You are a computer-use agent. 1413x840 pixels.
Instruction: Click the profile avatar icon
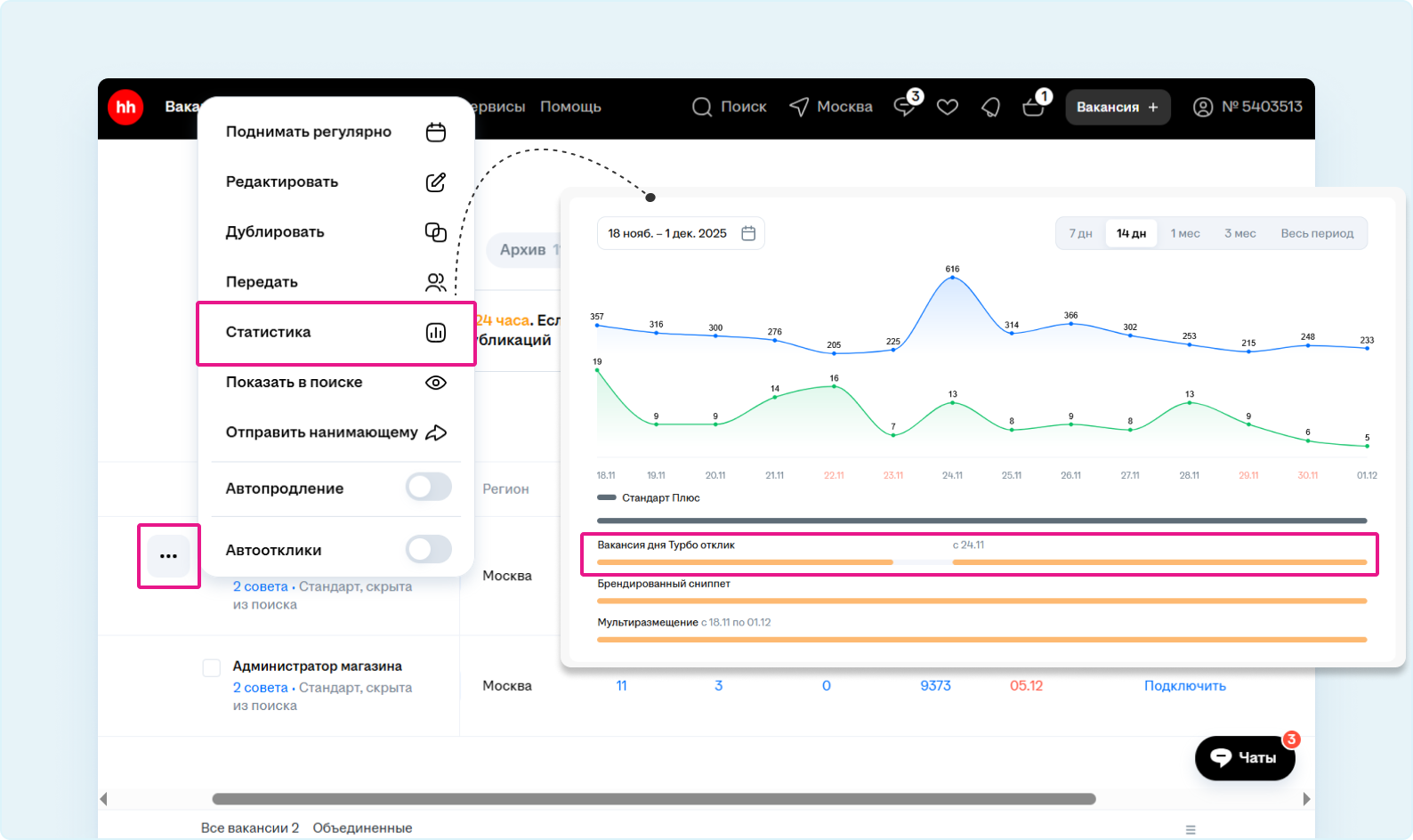point(1202,108)
